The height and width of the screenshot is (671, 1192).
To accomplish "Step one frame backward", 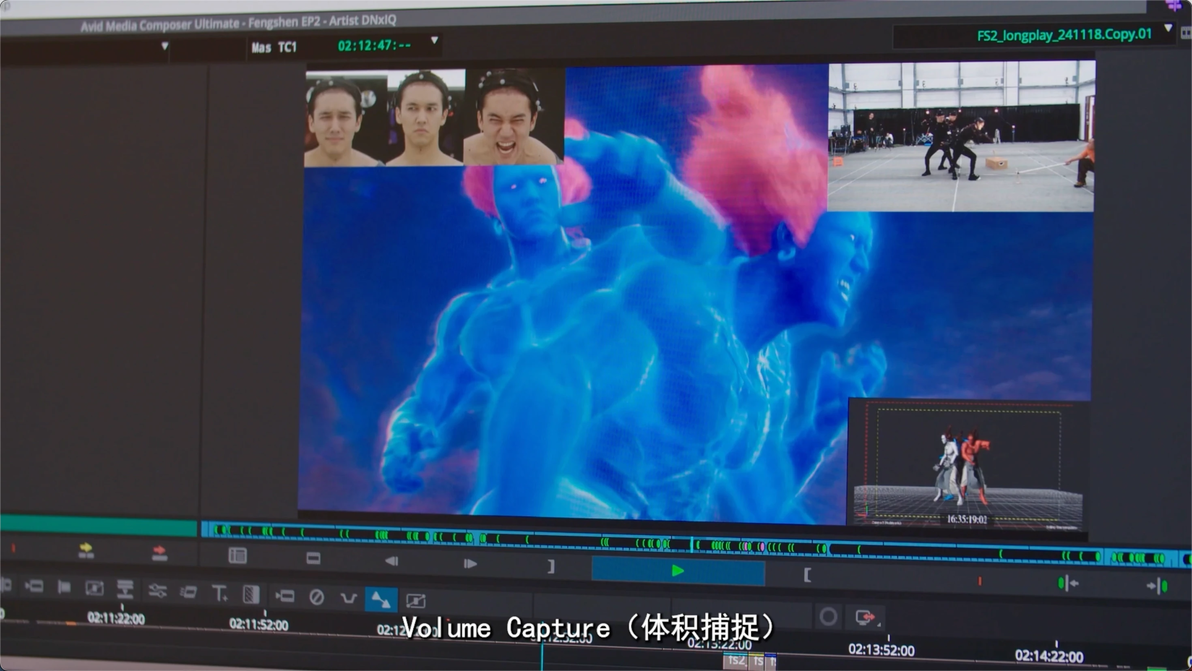I will (392, 561).
